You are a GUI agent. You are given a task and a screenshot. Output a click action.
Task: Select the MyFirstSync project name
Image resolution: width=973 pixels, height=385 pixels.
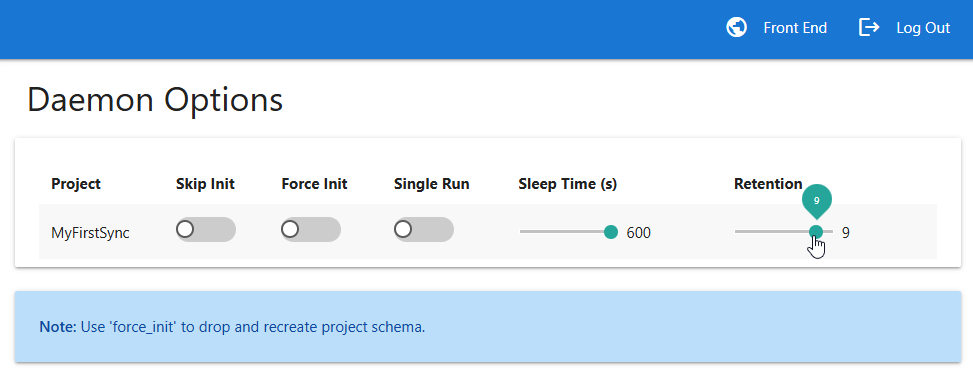[x=90, y=233]
